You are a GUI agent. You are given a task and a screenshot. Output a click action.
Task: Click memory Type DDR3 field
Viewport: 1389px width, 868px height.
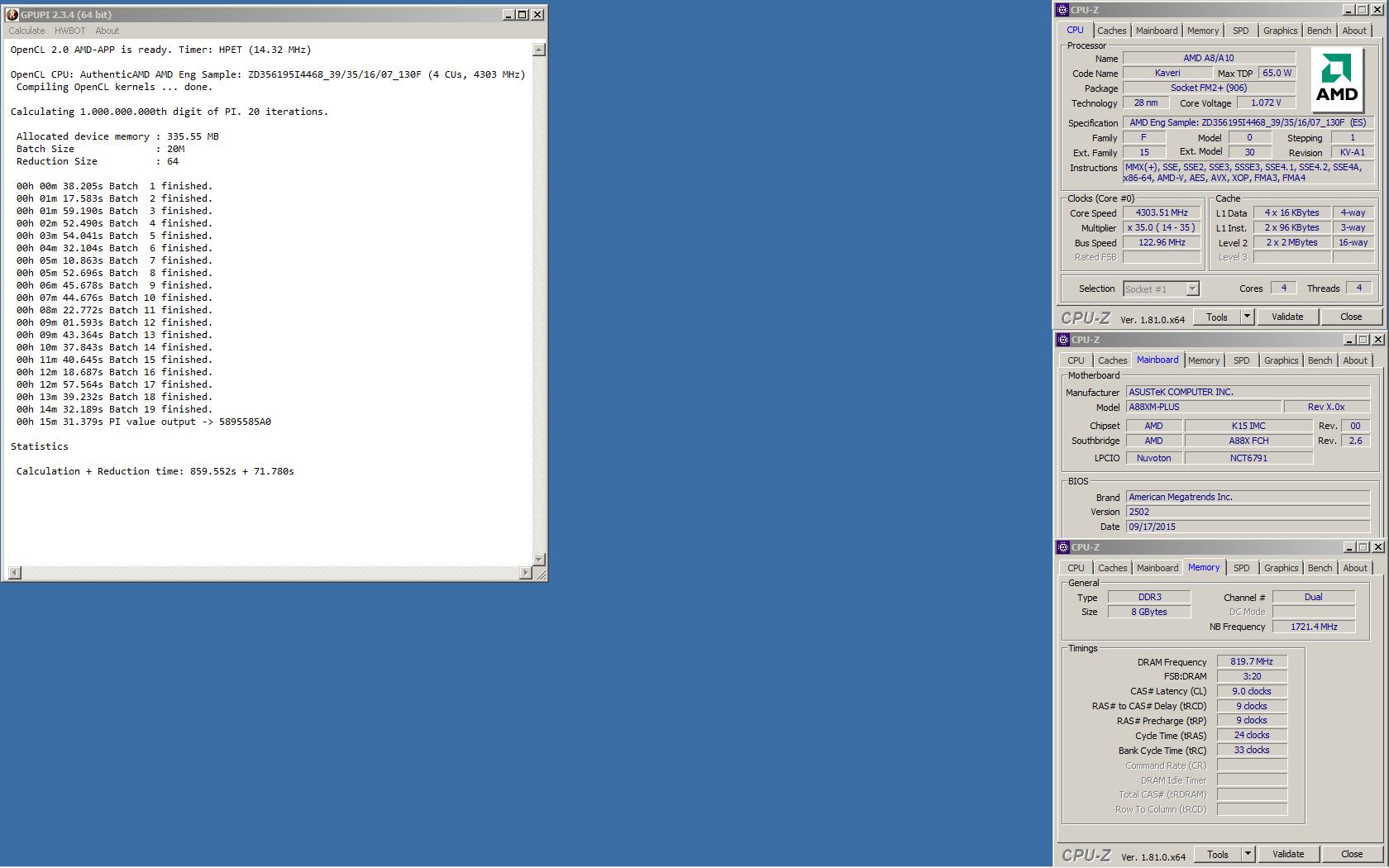click(x=1149, y=597)
